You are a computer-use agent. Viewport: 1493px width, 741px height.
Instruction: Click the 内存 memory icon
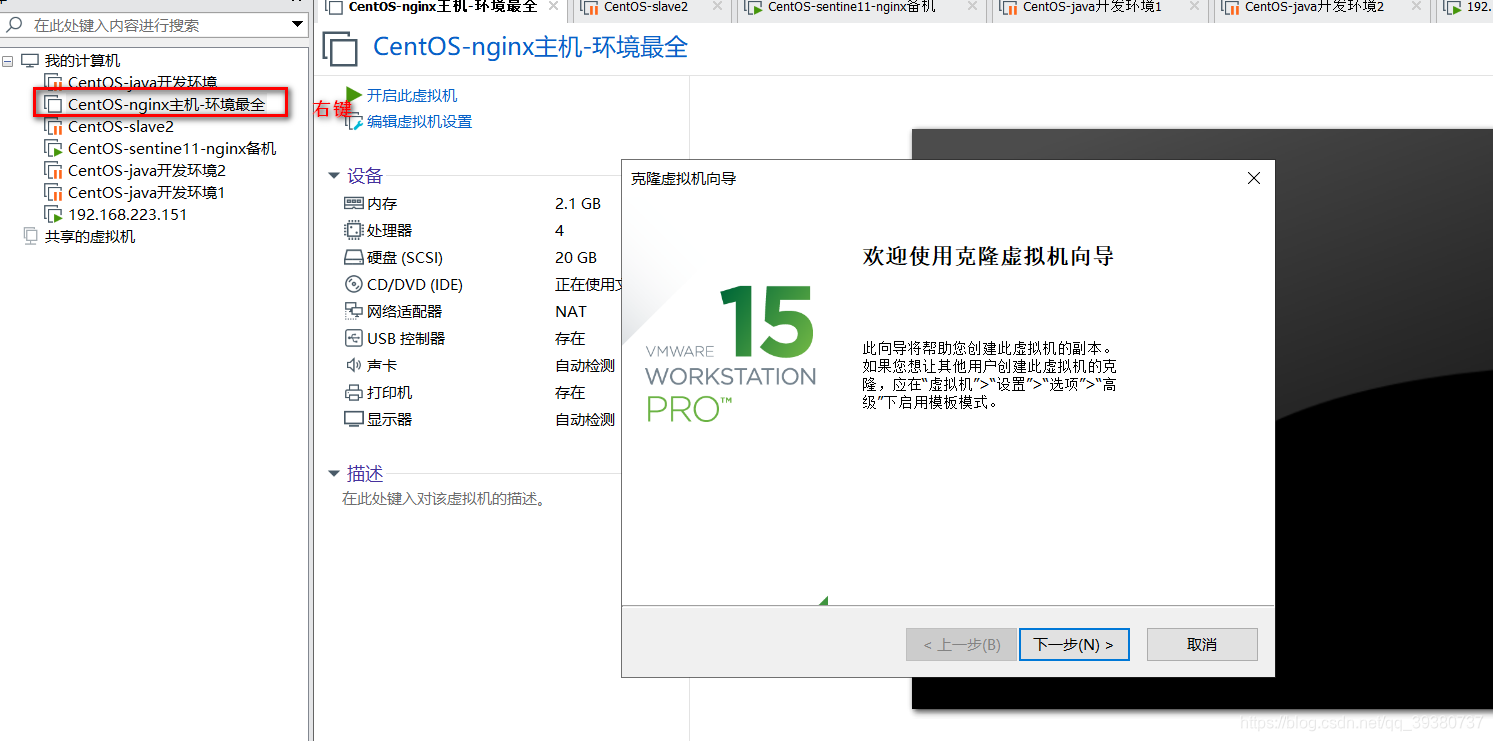[x=353, y=203]
